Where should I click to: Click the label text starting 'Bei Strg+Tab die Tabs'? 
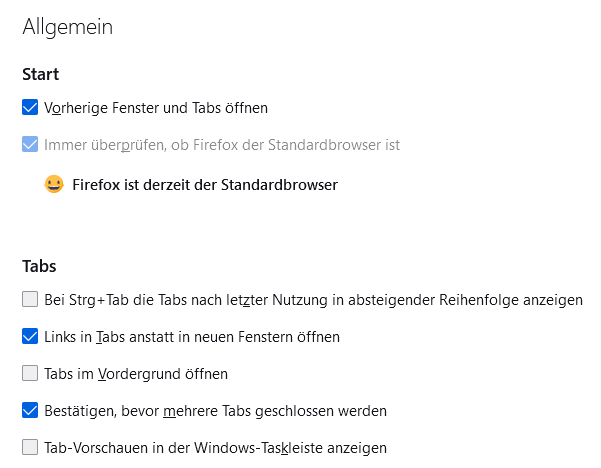coord(313,299)
